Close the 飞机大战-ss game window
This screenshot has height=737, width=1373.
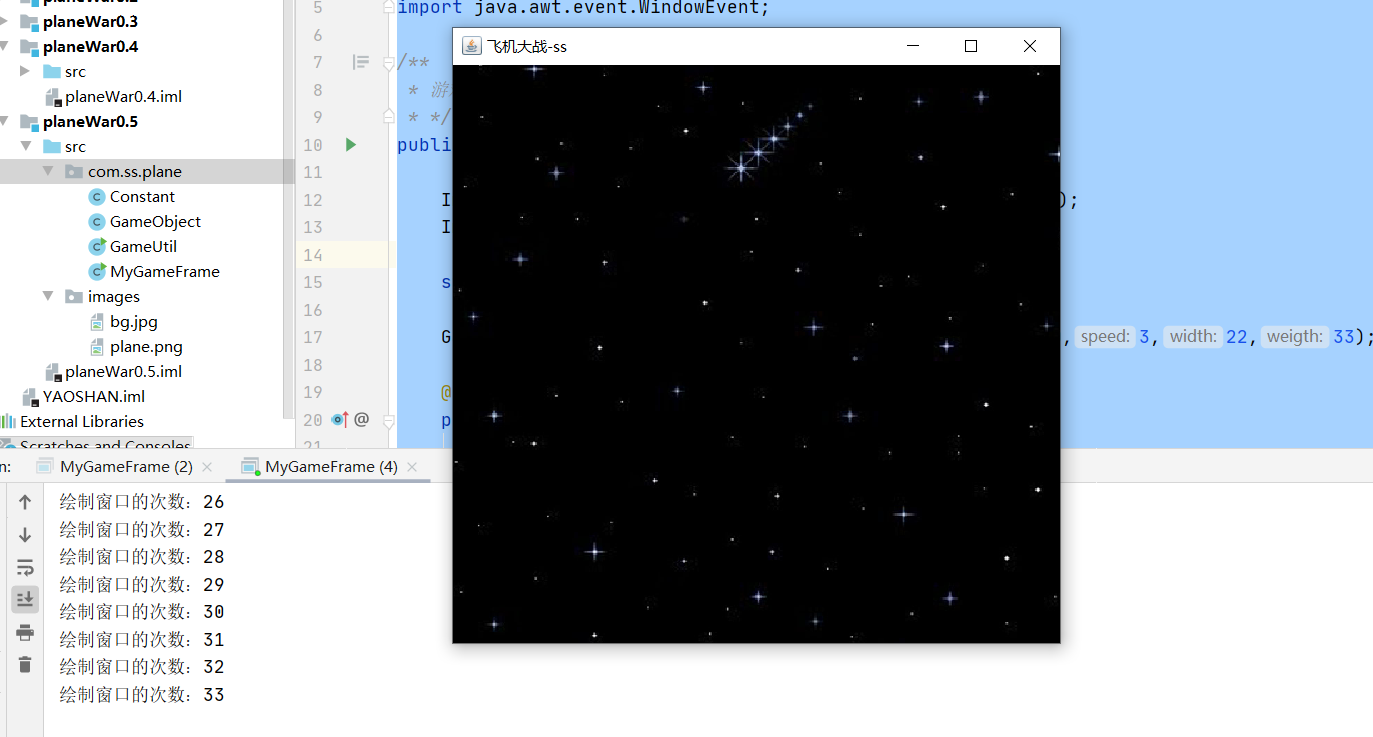coord(1030,46)
